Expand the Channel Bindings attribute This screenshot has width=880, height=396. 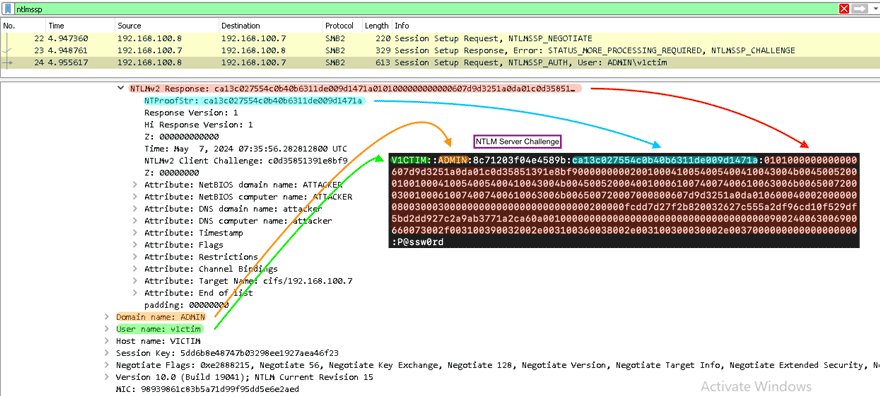[135, 269]
